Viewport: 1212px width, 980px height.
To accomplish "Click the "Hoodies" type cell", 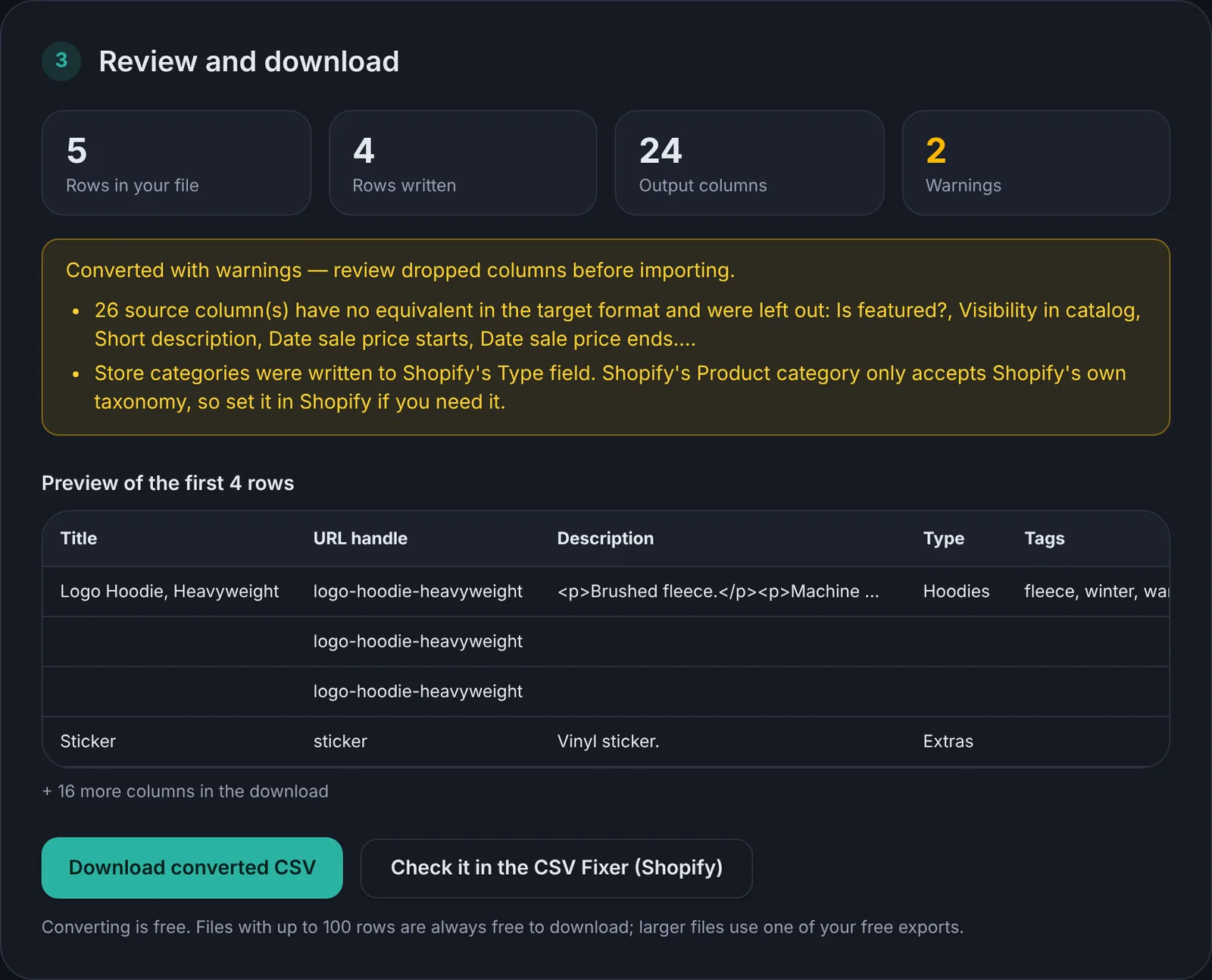I will pos(956,591).
